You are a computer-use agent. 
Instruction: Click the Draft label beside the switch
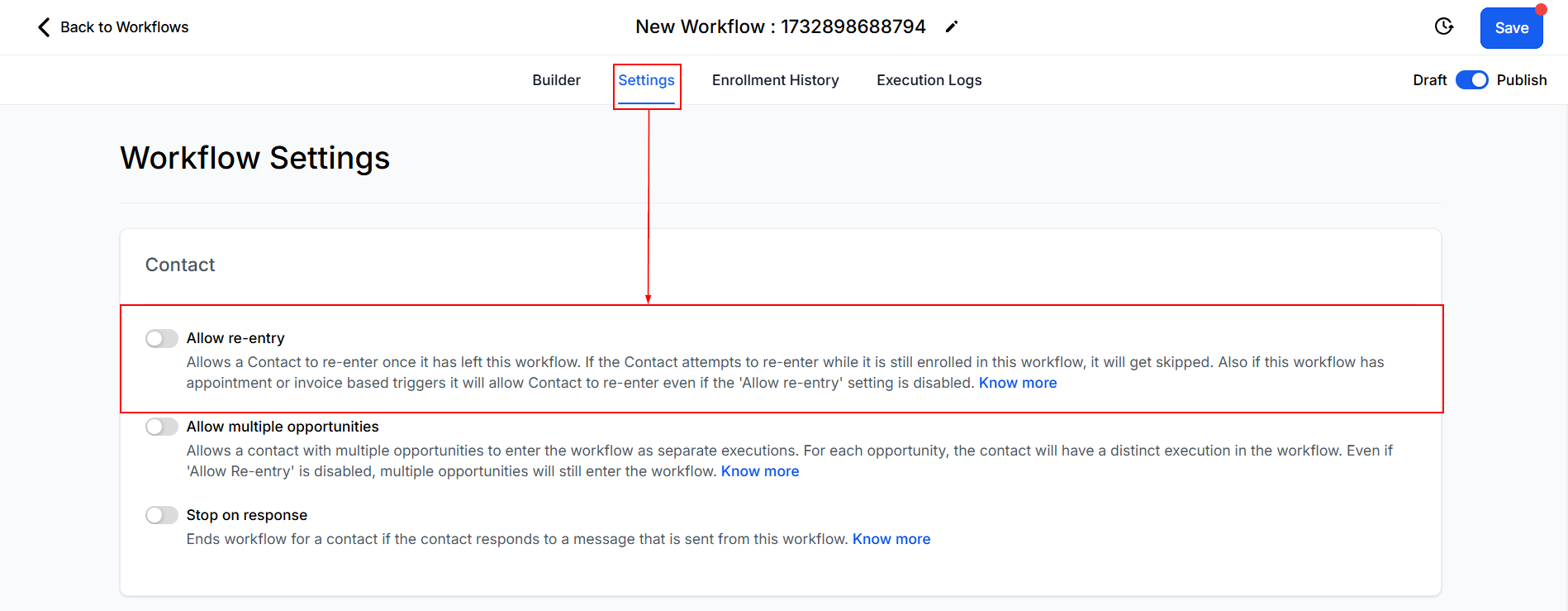(1429, 80)
